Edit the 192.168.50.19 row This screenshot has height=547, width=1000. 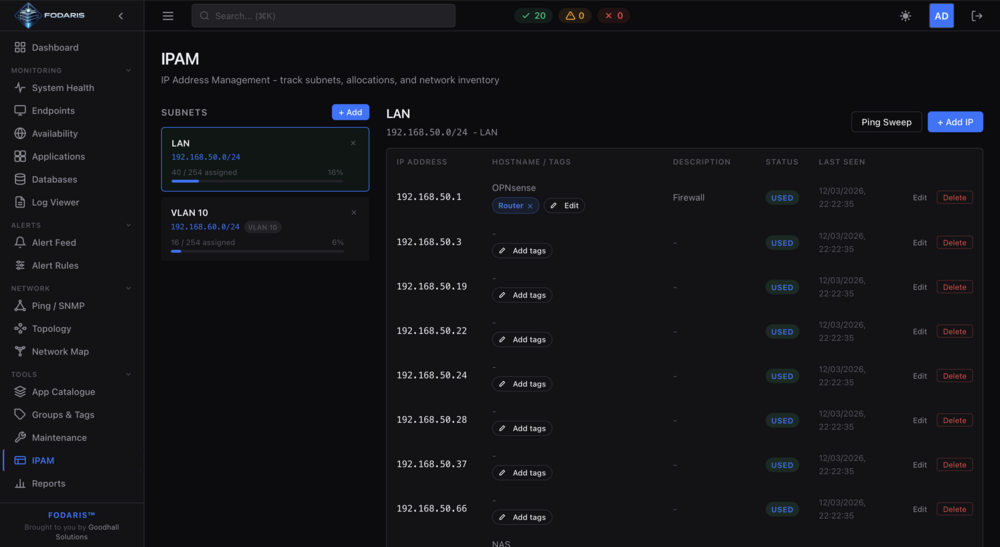pos(919,287)
